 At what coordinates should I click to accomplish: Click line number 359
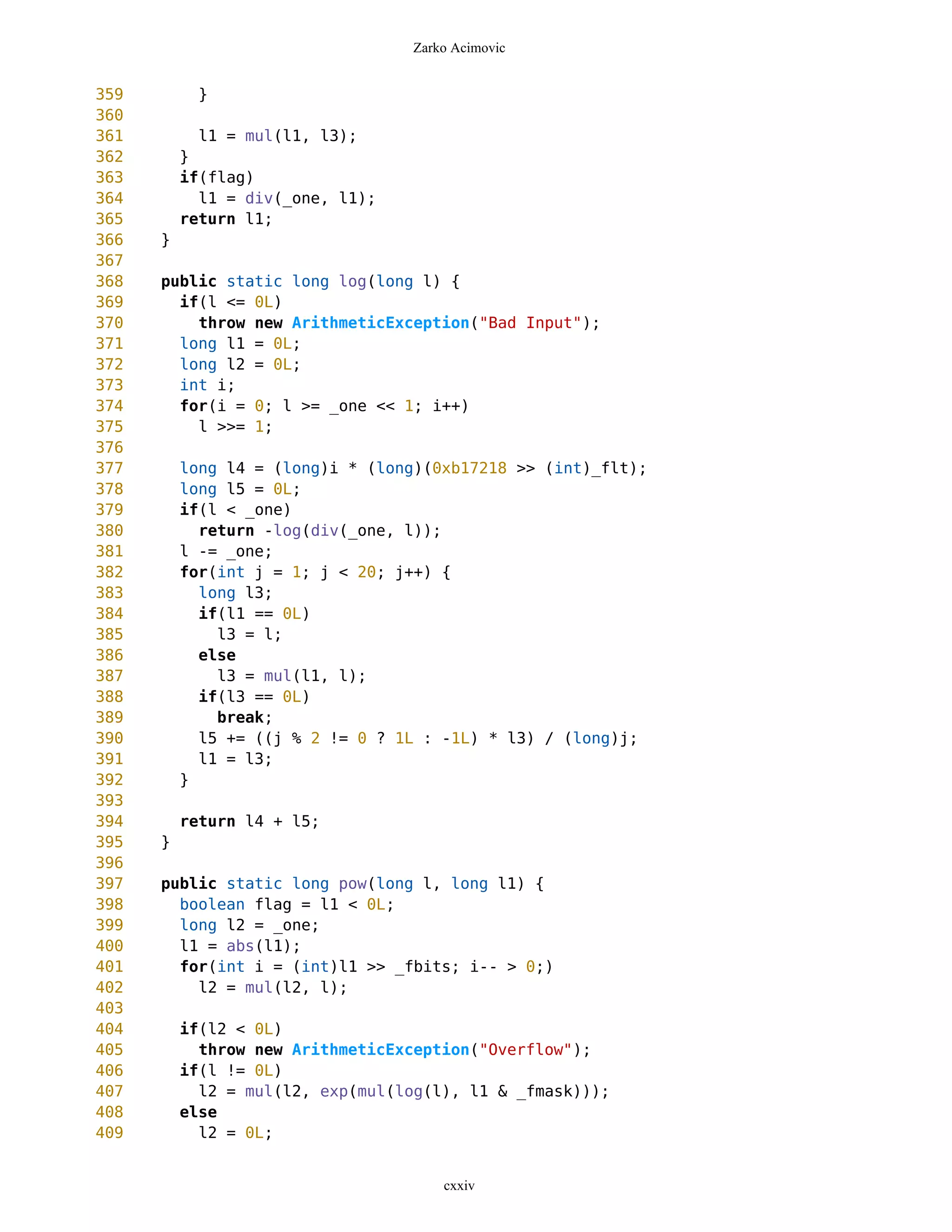[109, 94]
